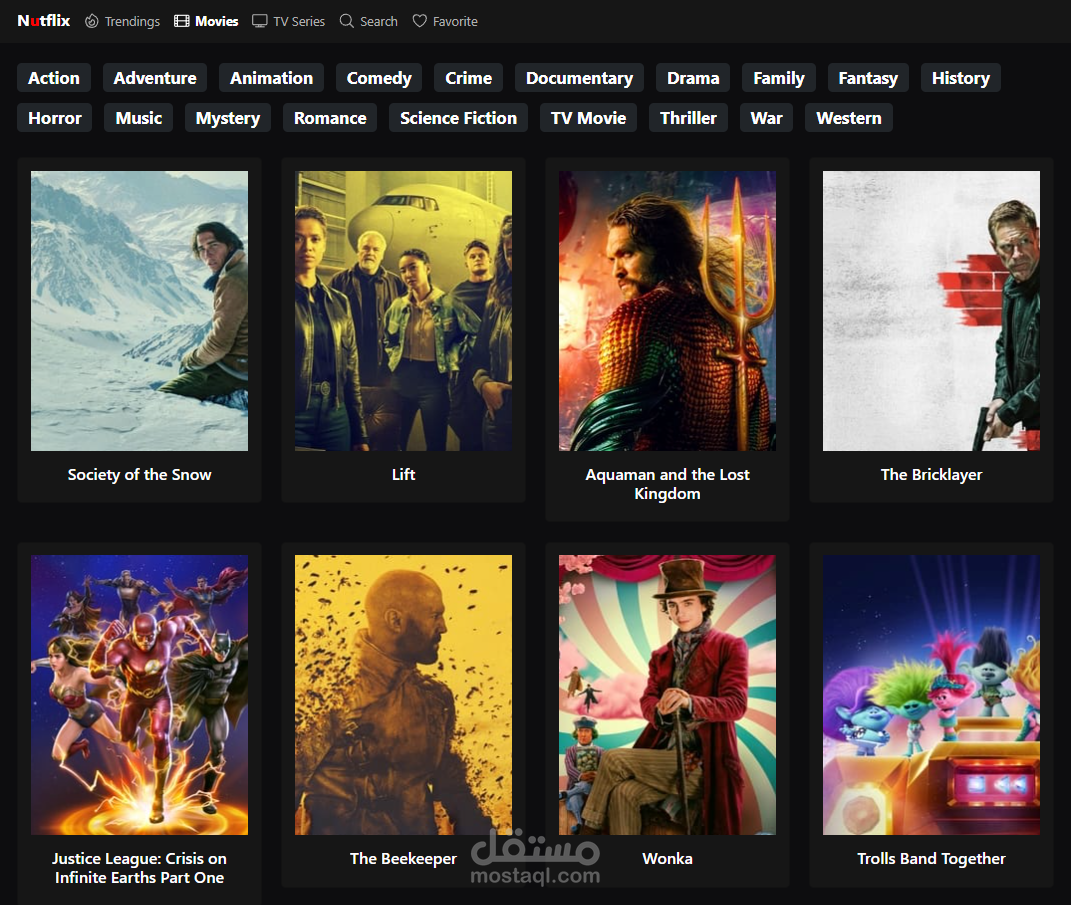The height and width of the screenshot is (905, 1071).
Task: Open the Wonka movie poster
Action: 667,695
